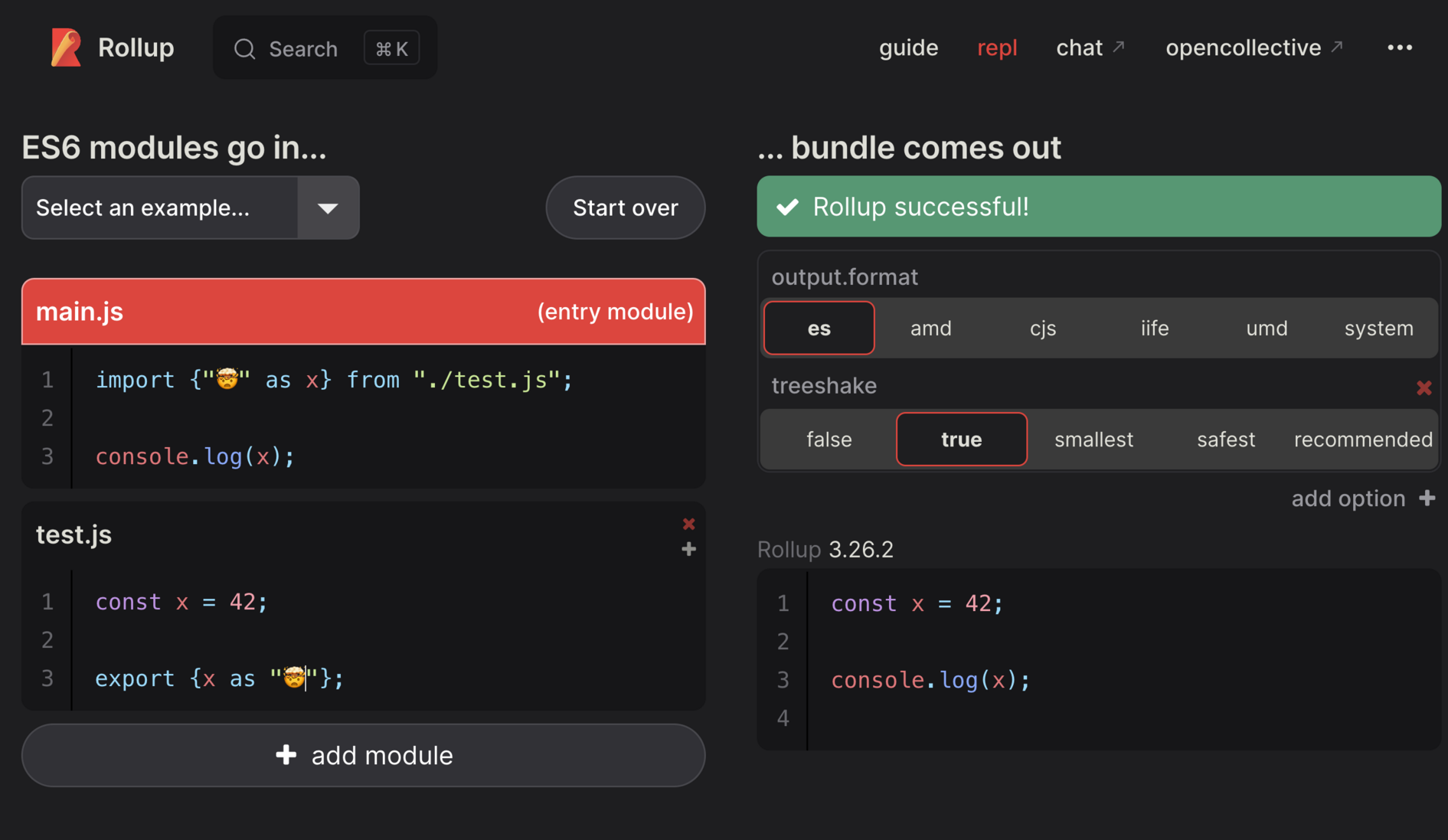1448x840 pixels.
Task: Delete test.js module with red X
Action: (688, 524)
